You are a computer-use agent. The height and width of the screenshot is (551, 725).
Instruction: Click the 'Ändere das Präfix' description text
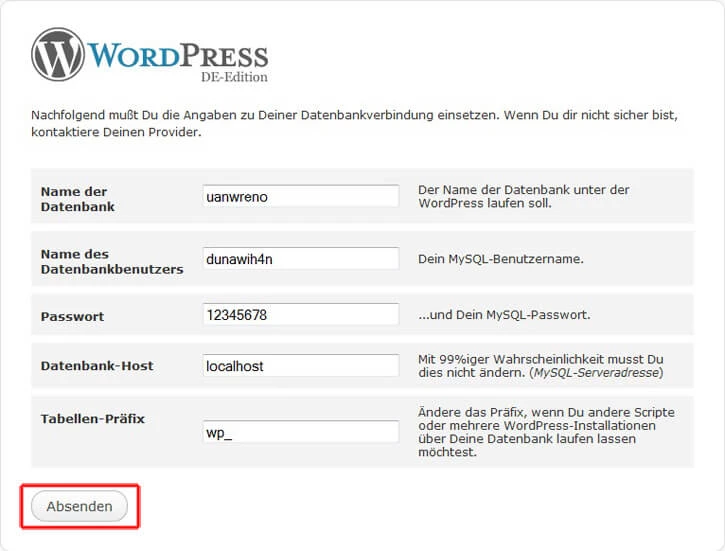pyautogui.click(x=545, y=412)
